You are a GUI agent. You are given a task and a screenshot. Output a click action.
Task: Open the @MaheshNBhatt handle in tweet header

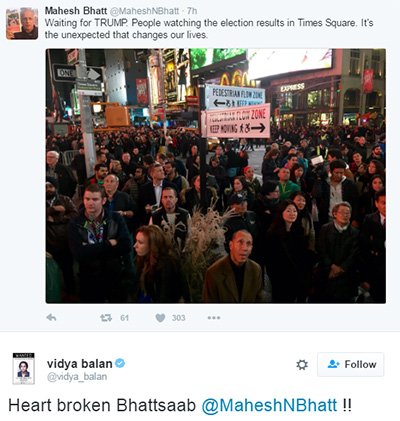point(144,11)
